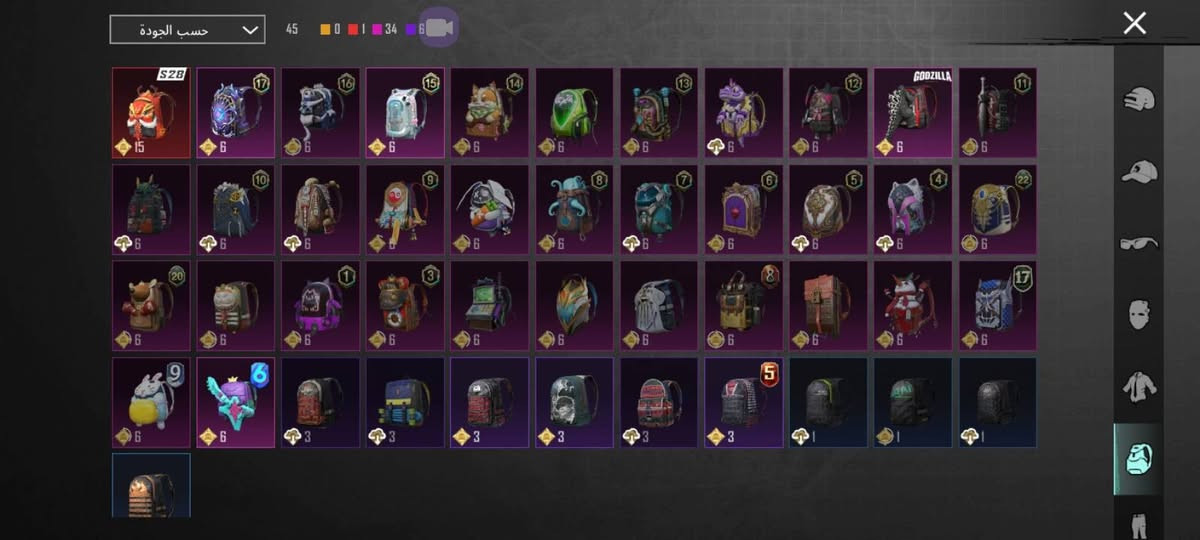This screenshot has height=540, width=1200.
Task: Select the GODZILLA backpack
Action: (x=913, y=113)
